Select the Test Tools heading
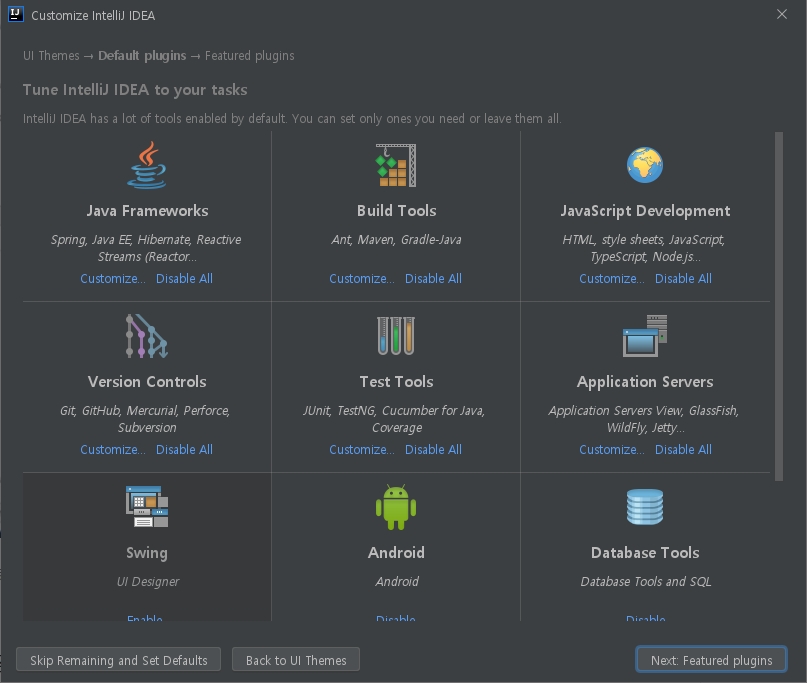The height and width of the screenshot is (683, 807). coord(396,381)
